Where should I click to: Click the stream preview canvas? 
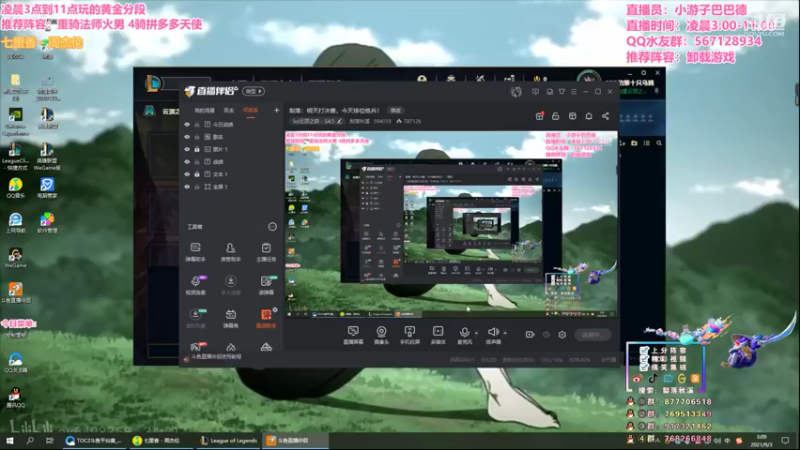pyautogui.click(x=451, y=224)
